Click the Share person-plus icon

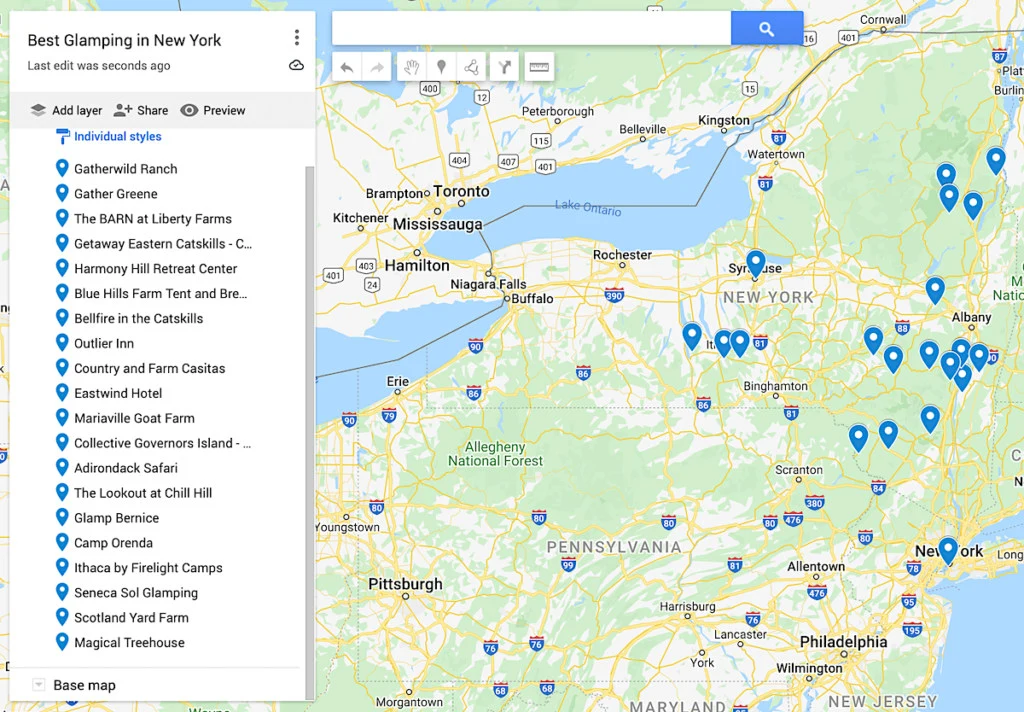(122, 110)
